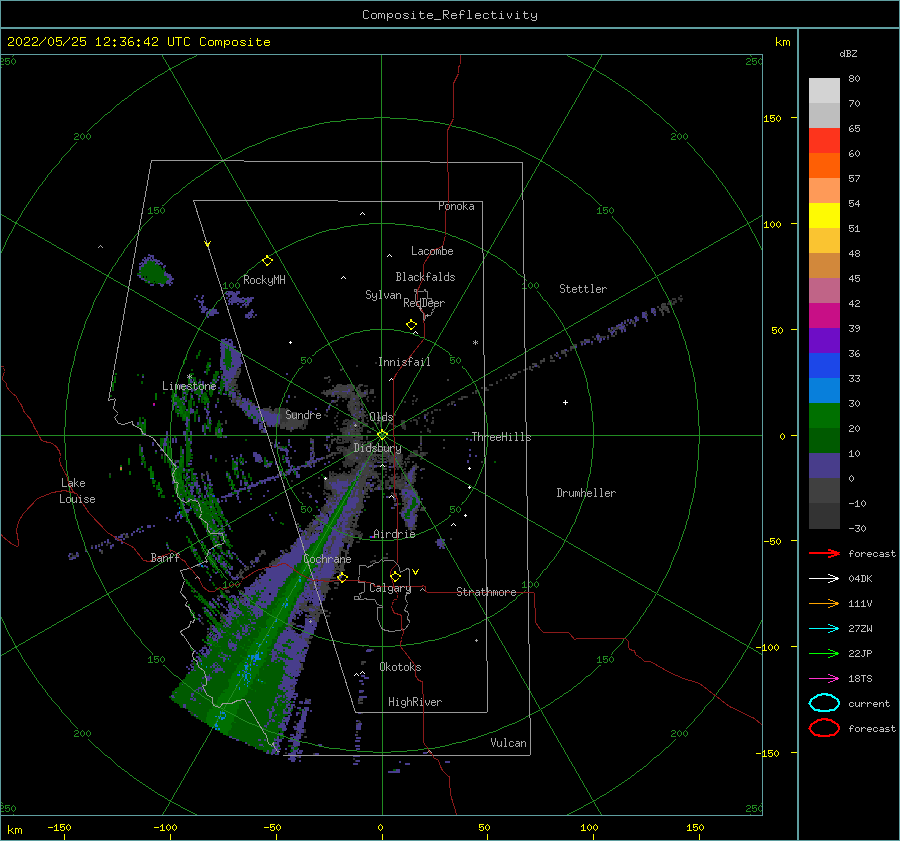The height and width of the screenshot is (841, 900).
Task: Select the Sundre label
Action: tap(303, 414)
